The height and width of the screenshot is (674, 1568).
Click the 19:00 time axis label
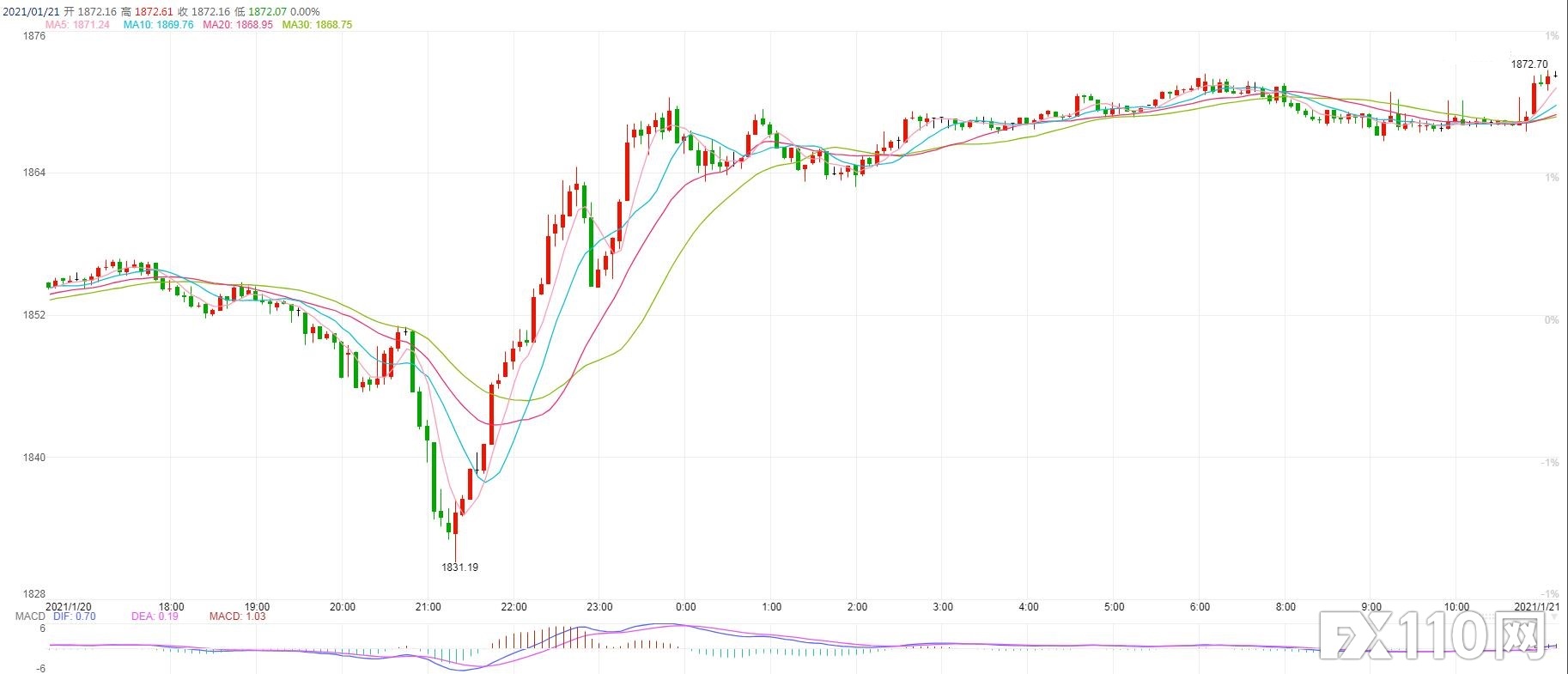pyautogui.click(x=257, y=607)
